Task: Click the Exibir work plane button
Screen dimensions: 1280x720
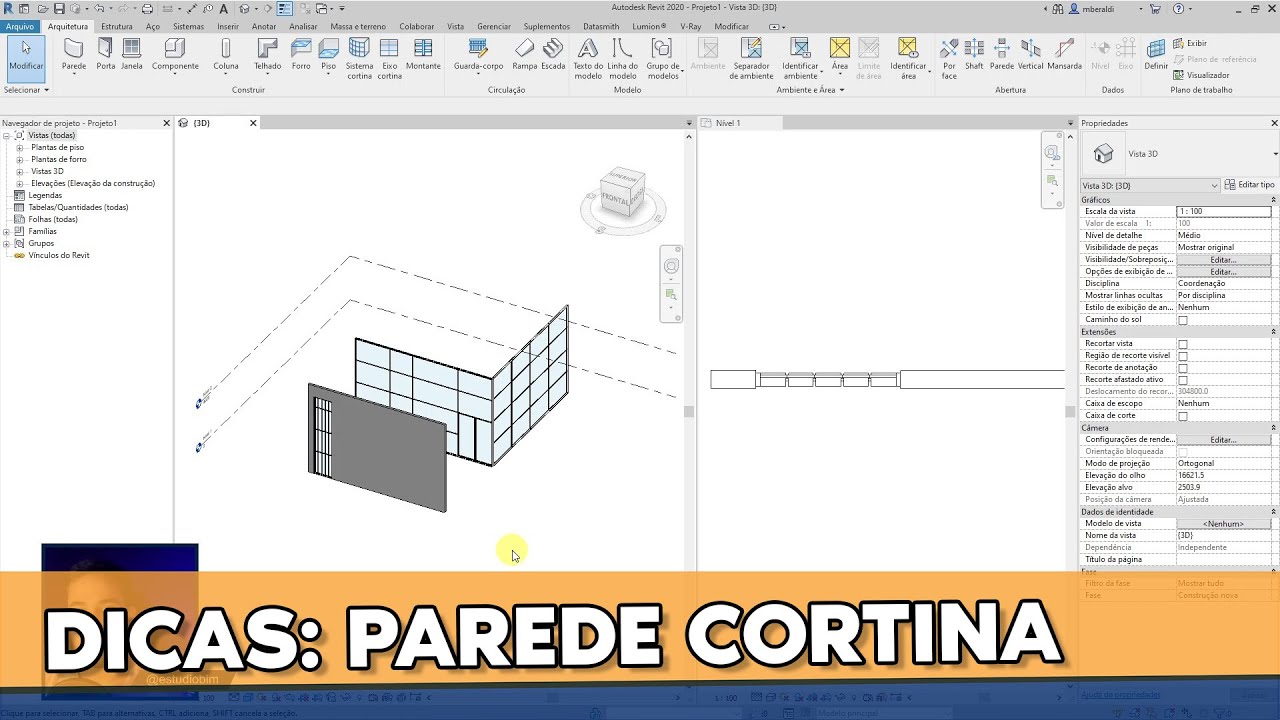Action: click(1190, 43)
